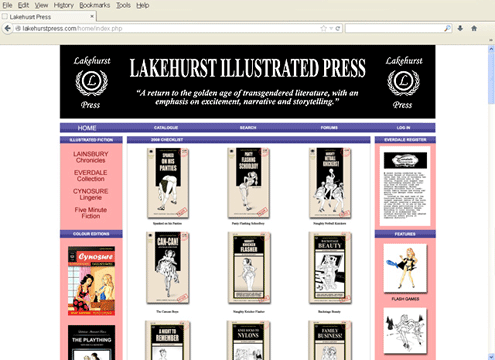This screenshot has width=495, height=360.
Task: Open the Knee Socks to Nylons cover
Action: (248, 340)
